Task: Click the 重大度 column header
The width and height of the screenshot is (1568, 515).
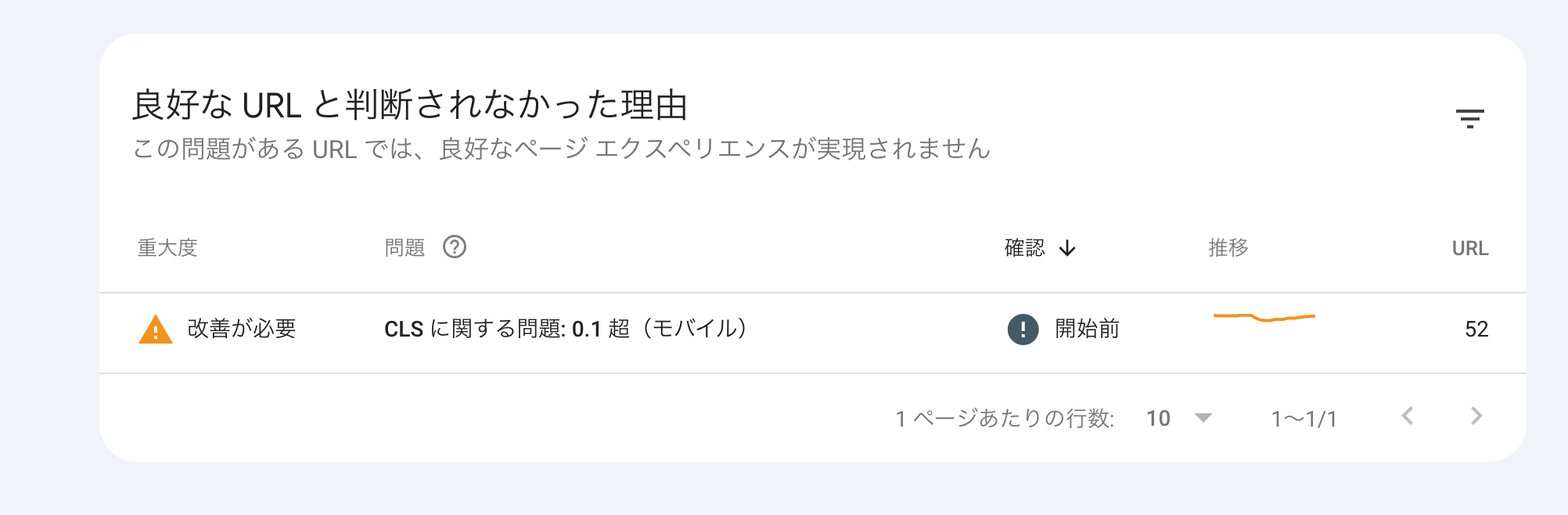Action: (167, 248)
